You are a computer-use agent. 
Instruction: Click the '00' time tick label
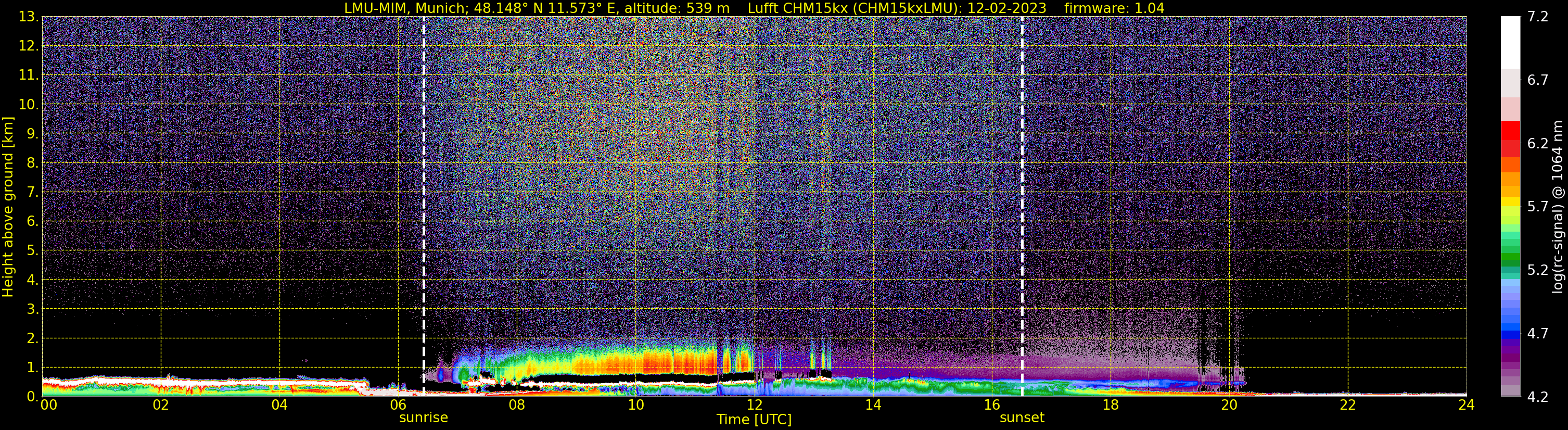[x=48, y=405]
